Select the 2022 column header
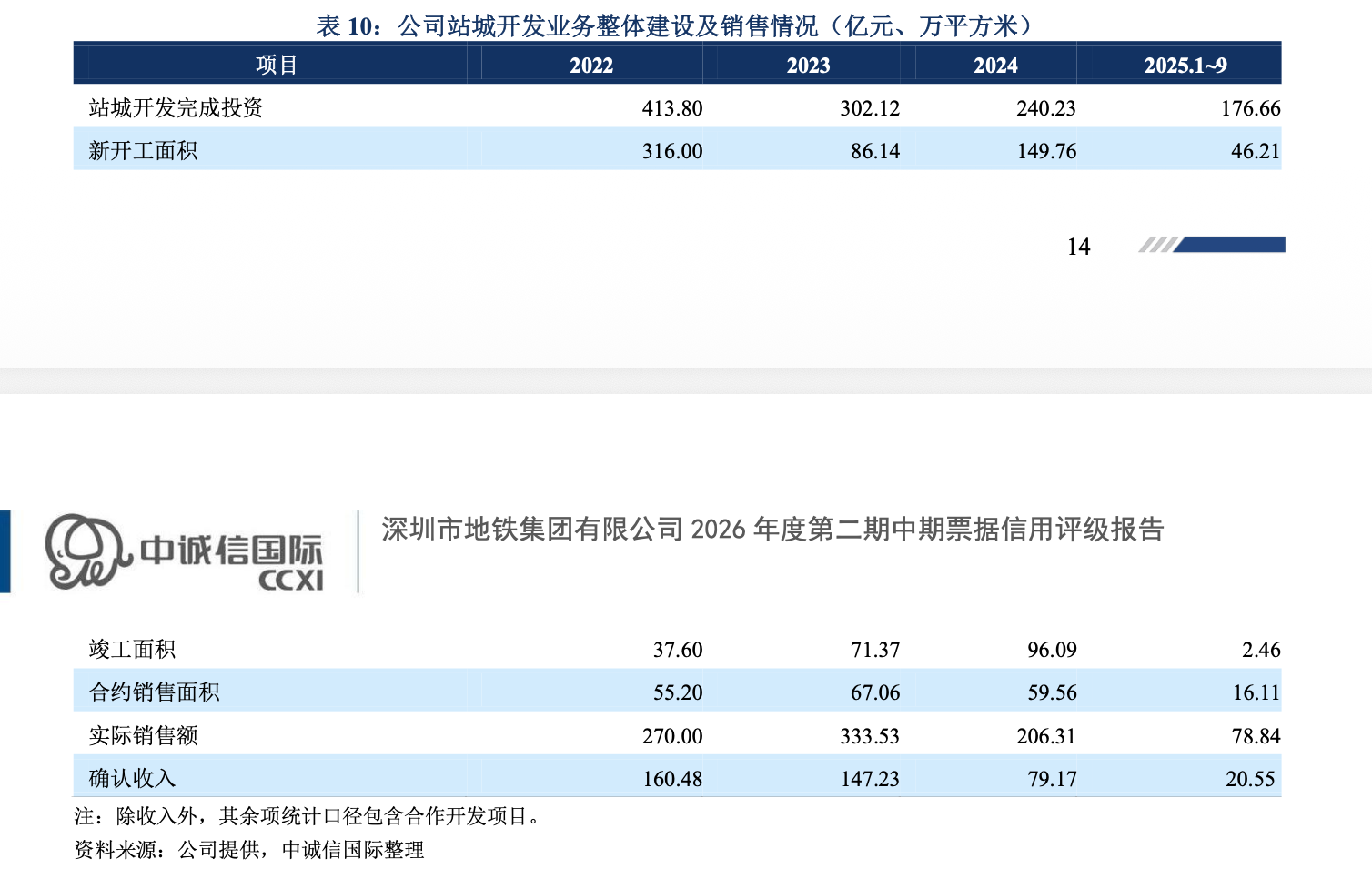The height and width of the screenshot is (879, 1372). tap(591, 66)
